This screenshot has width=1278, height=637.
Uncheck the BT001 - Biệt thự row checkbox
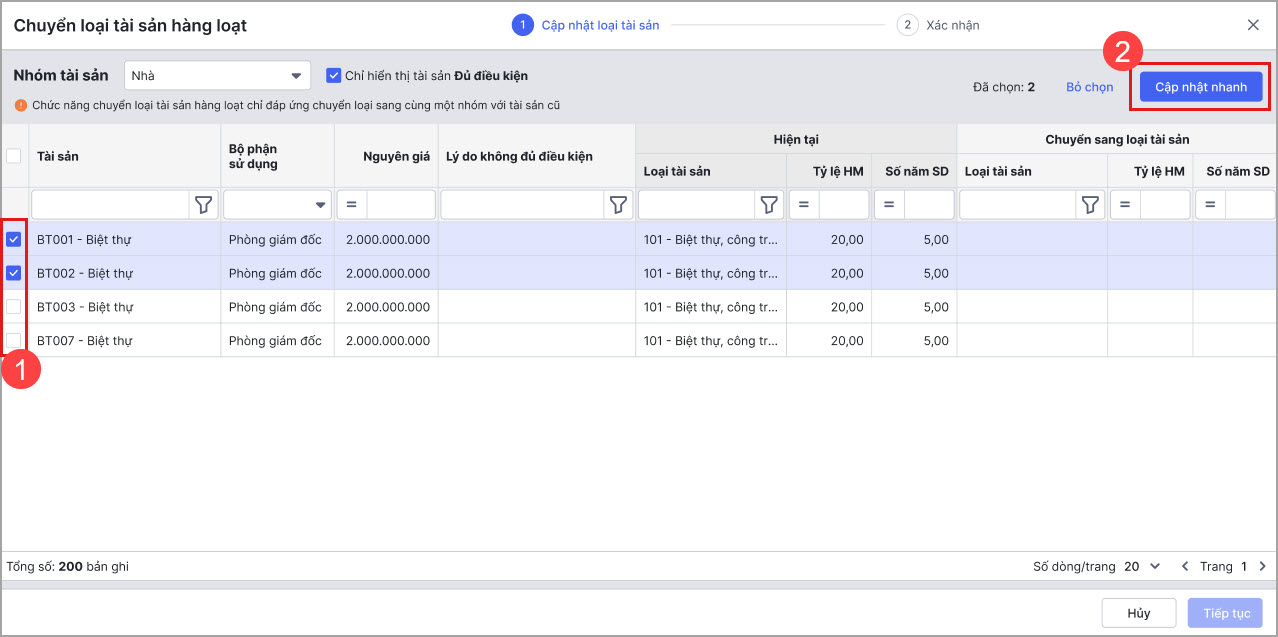[x=14, y=239]
